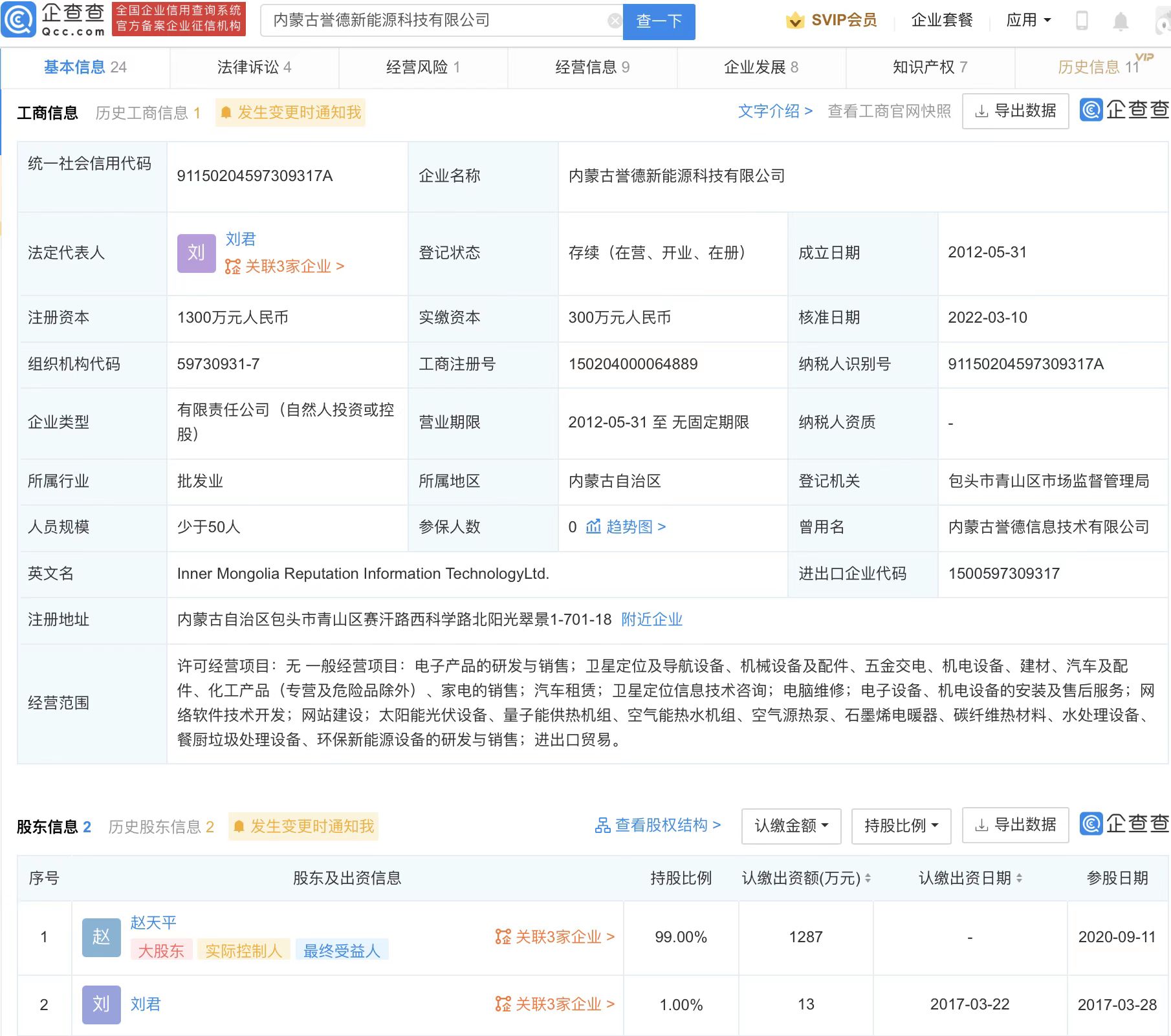The height and width of the screenshot is (1036, 1171).
Task: Click the 查一下 search button
Action: 659,21
